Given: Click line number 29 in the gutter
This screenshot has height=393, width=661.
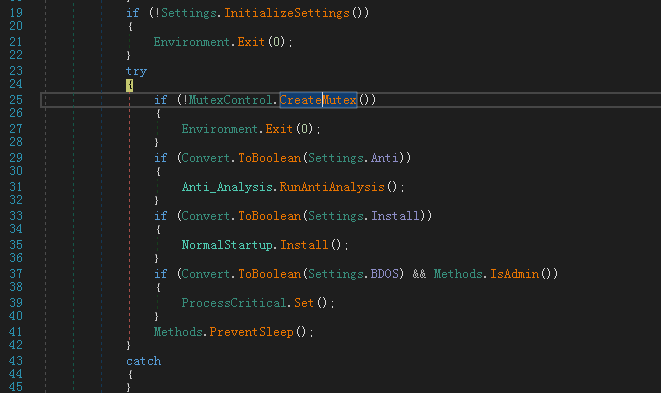Looking at the screenshot, I should point(16,158).
